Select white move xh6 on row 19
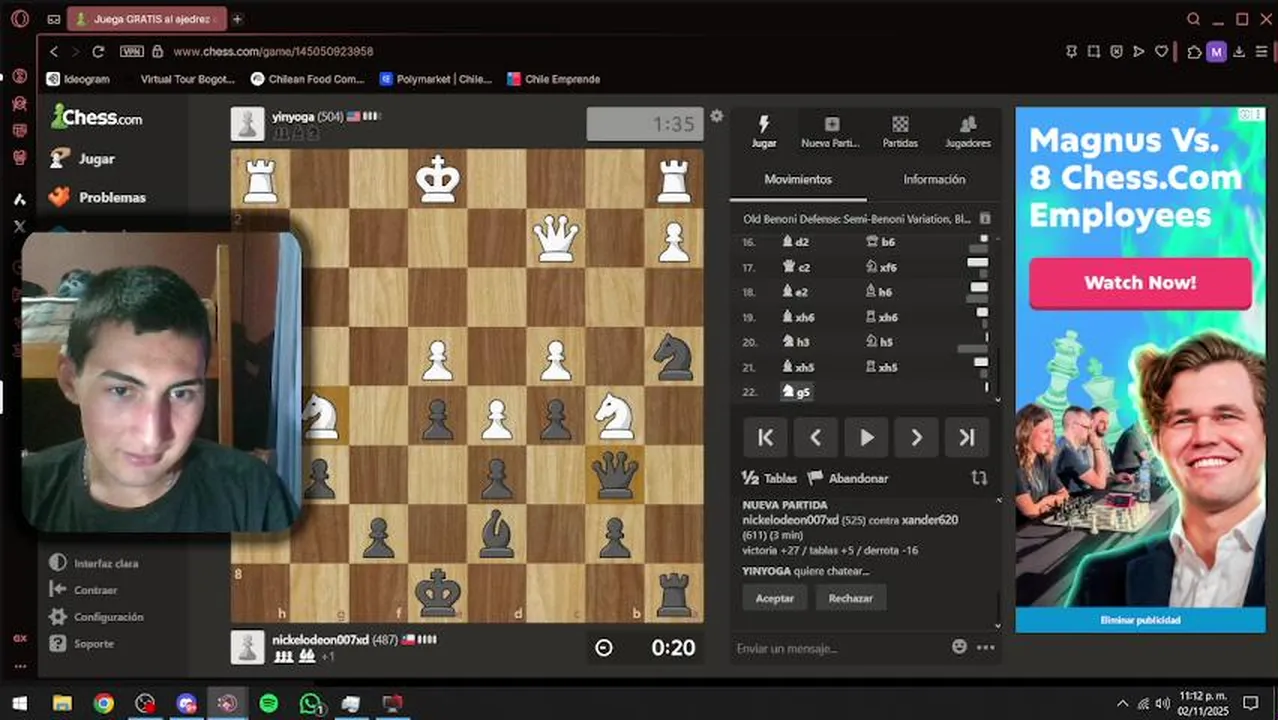 pos(798,317)
